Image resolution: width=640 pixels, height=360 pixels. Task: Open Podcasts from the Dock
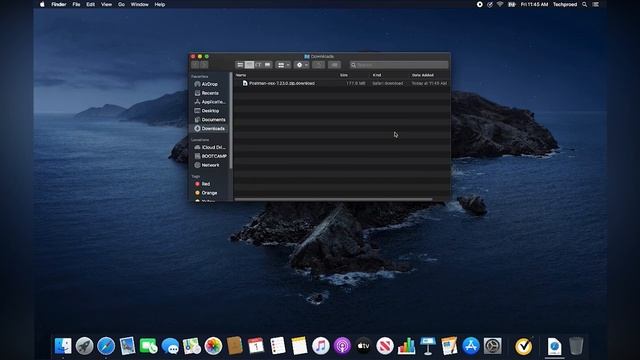(x=342, y=346)
